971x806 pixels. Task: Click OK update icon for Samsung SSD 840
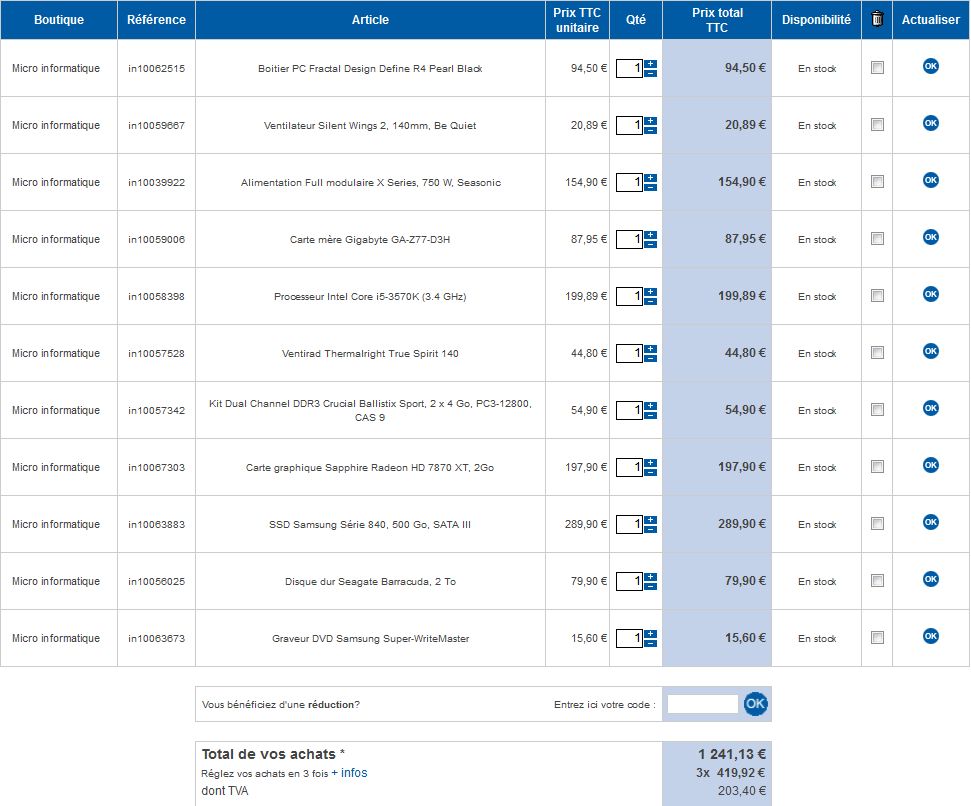click(930, 522)
